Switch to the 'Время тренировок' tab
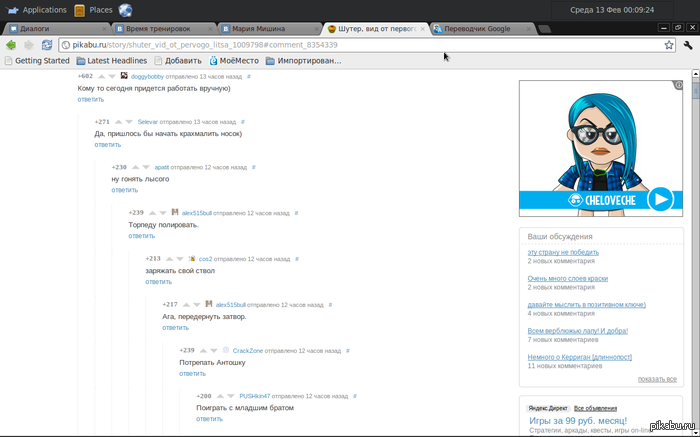Image resolution: width=700 pixels, height=437 pixels. 164,29
